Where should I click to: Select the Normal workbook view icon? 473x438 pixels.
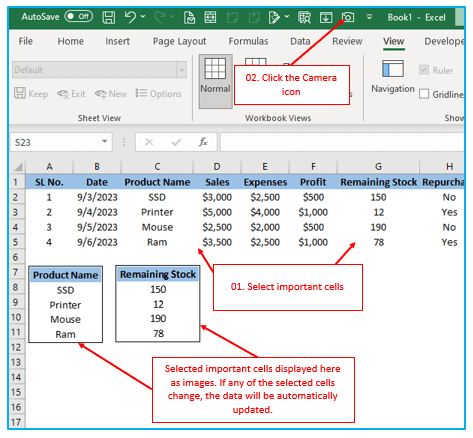215,75
